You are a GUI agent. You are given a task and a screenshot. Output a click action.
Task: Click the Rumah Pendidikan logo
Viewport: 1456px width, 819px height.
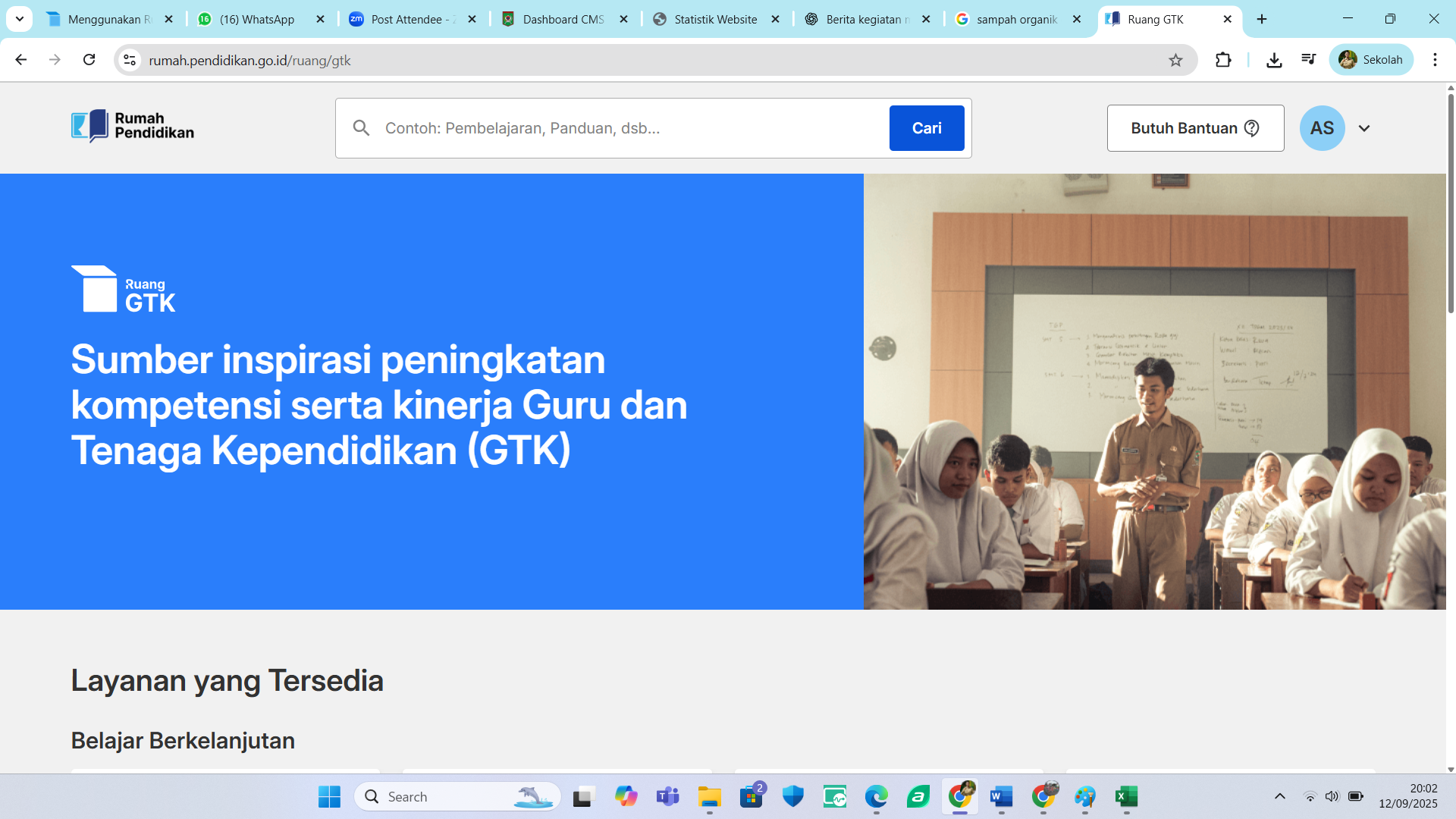133,126
